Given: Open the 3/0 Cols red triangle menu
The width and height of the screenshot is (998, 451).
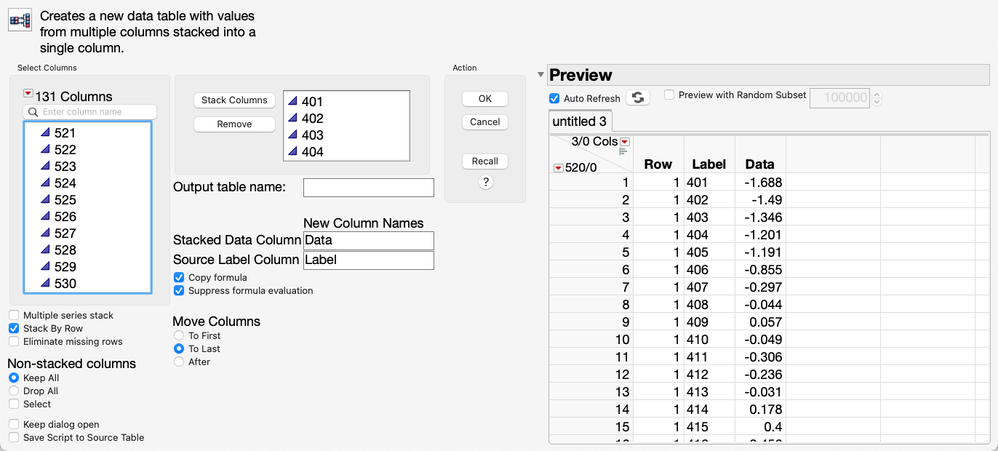Looking at the screenshot, I should pos(624,141).
